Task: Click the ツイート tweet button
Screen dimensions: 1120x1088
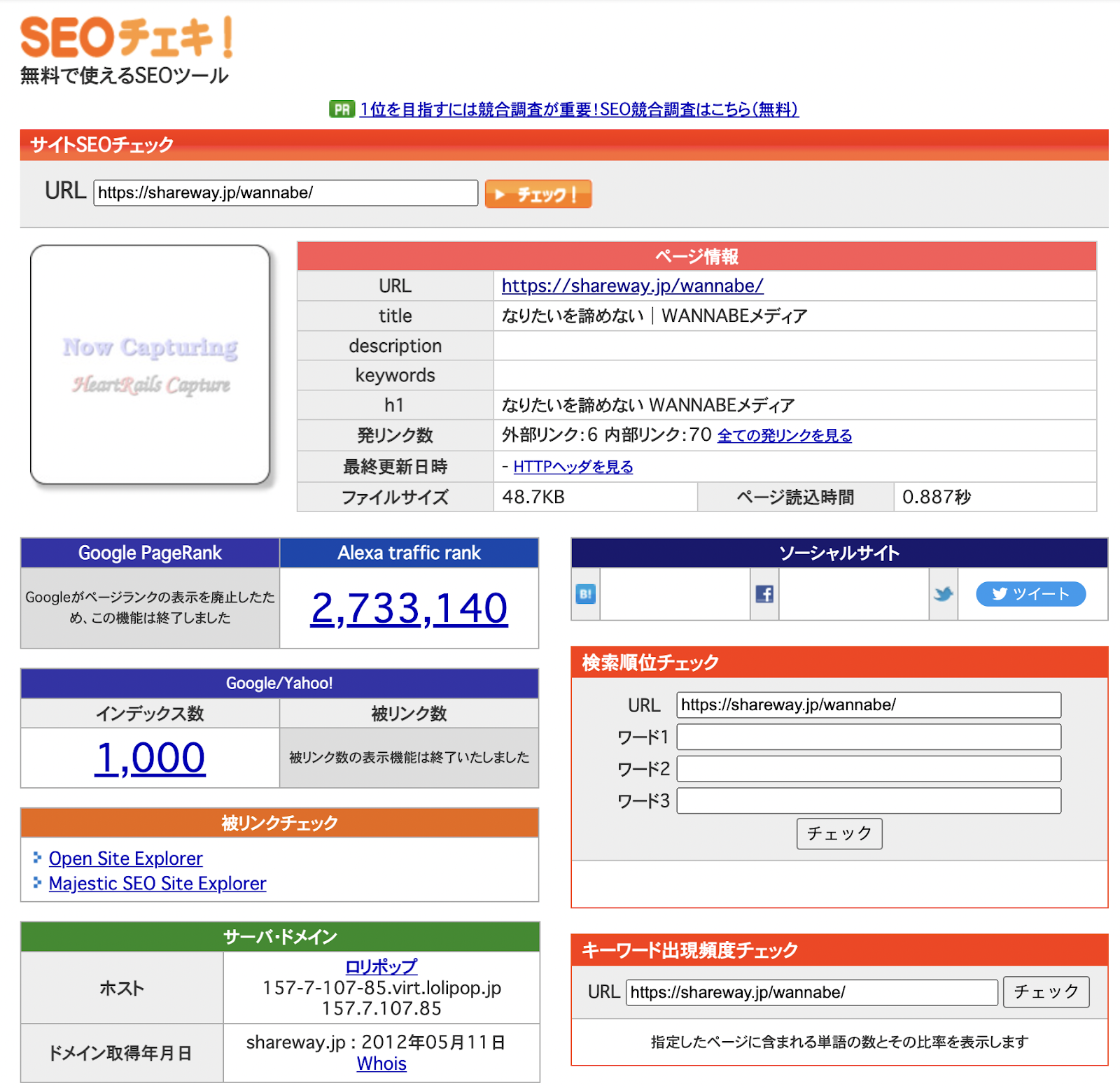Action: 1030,594
